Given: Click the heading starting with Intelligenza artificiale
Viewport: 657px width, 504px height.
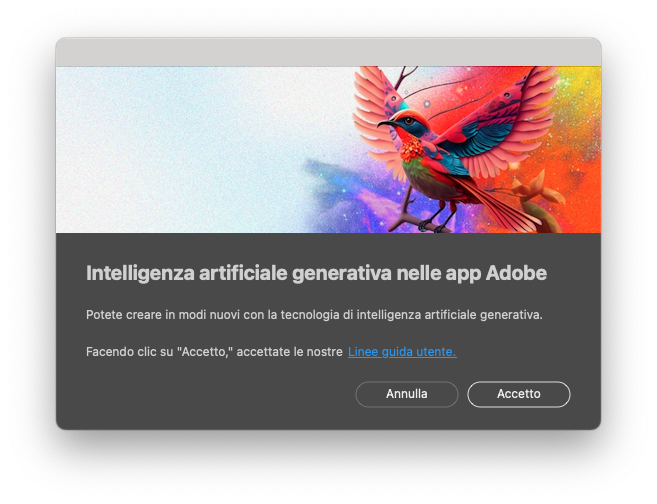Looking at the screenshot, I should [316, 274].
